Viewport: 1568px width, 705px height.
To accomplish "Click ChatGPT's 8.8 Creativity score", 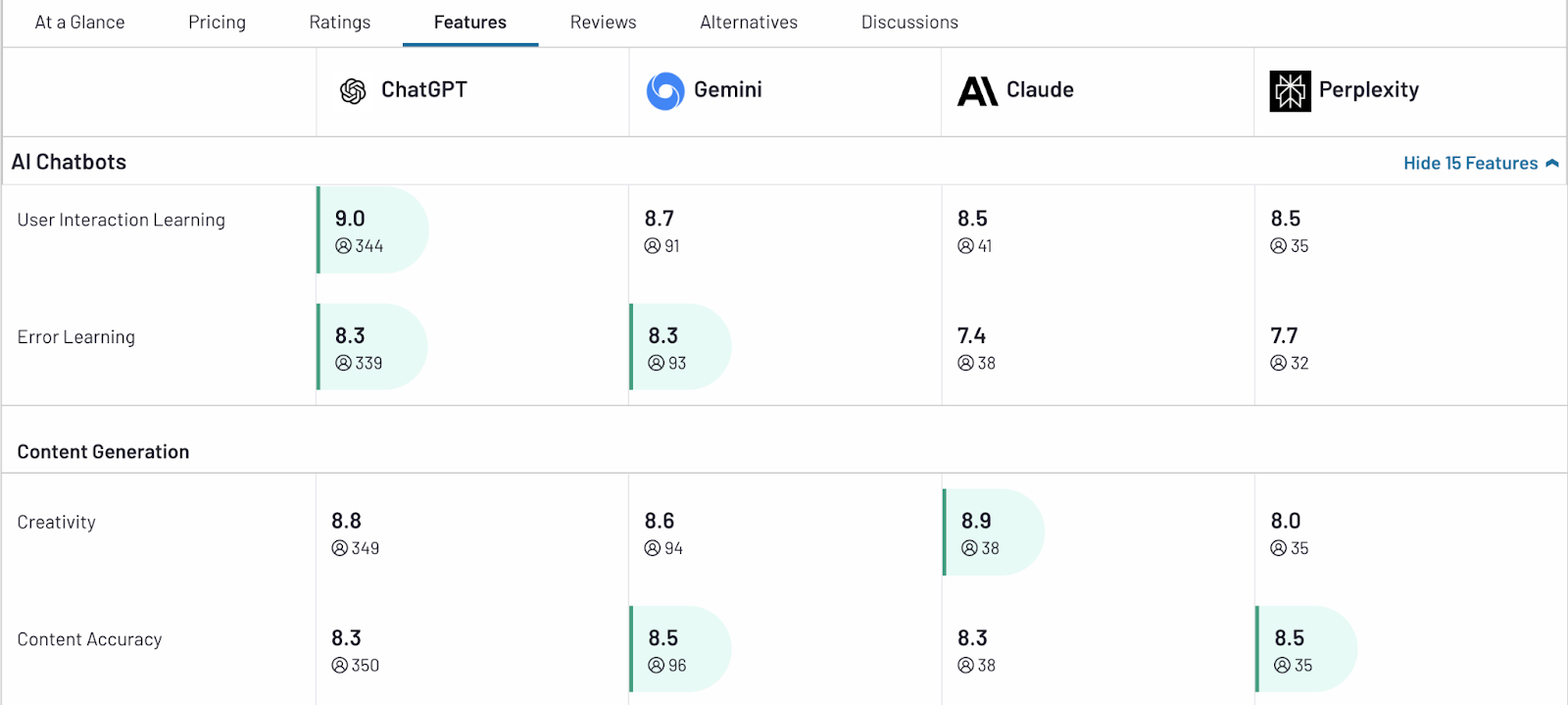I will coord(346,521).
